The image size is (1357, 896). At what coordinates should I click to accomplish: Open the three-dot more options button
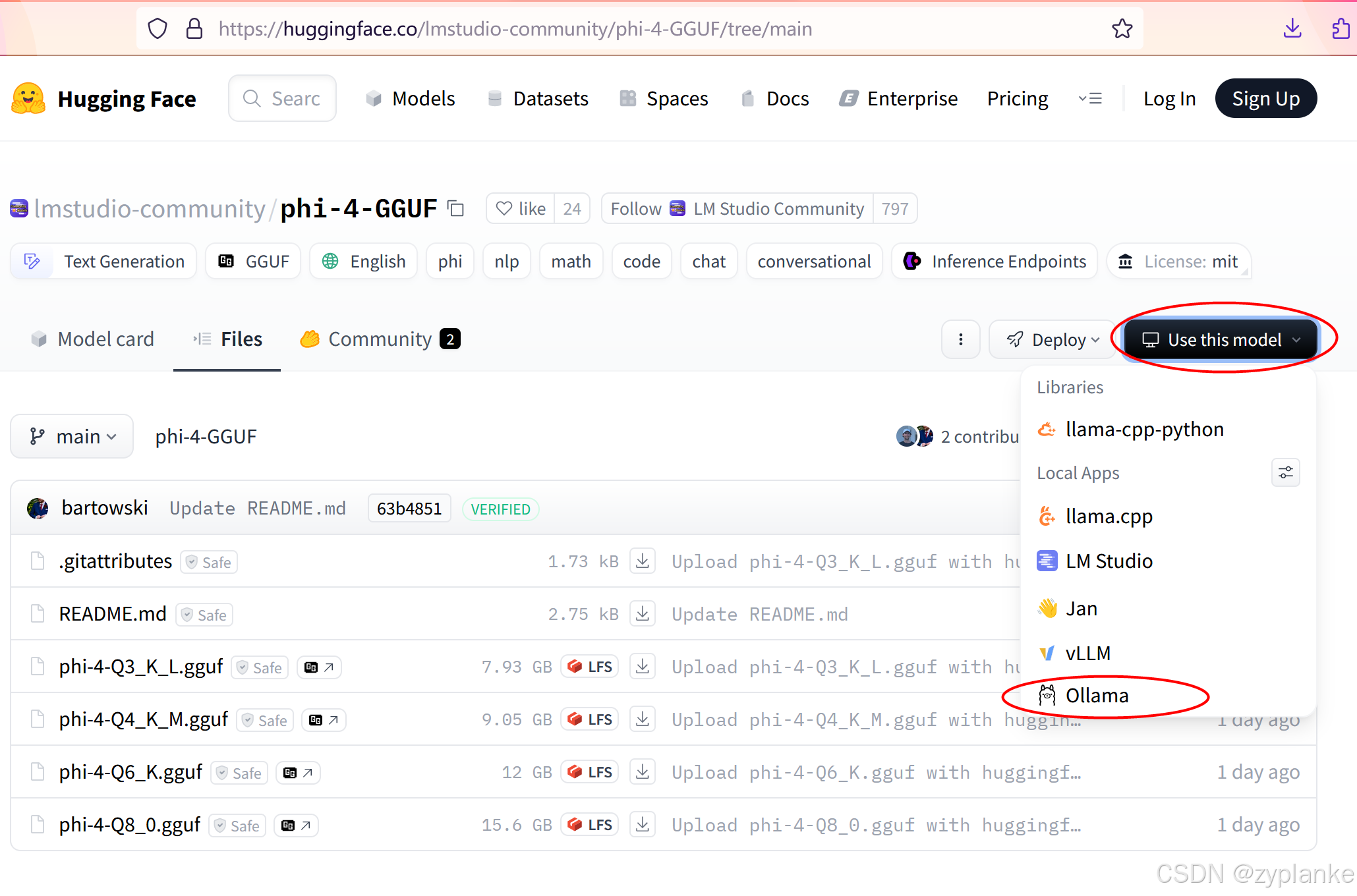(961, 339)
